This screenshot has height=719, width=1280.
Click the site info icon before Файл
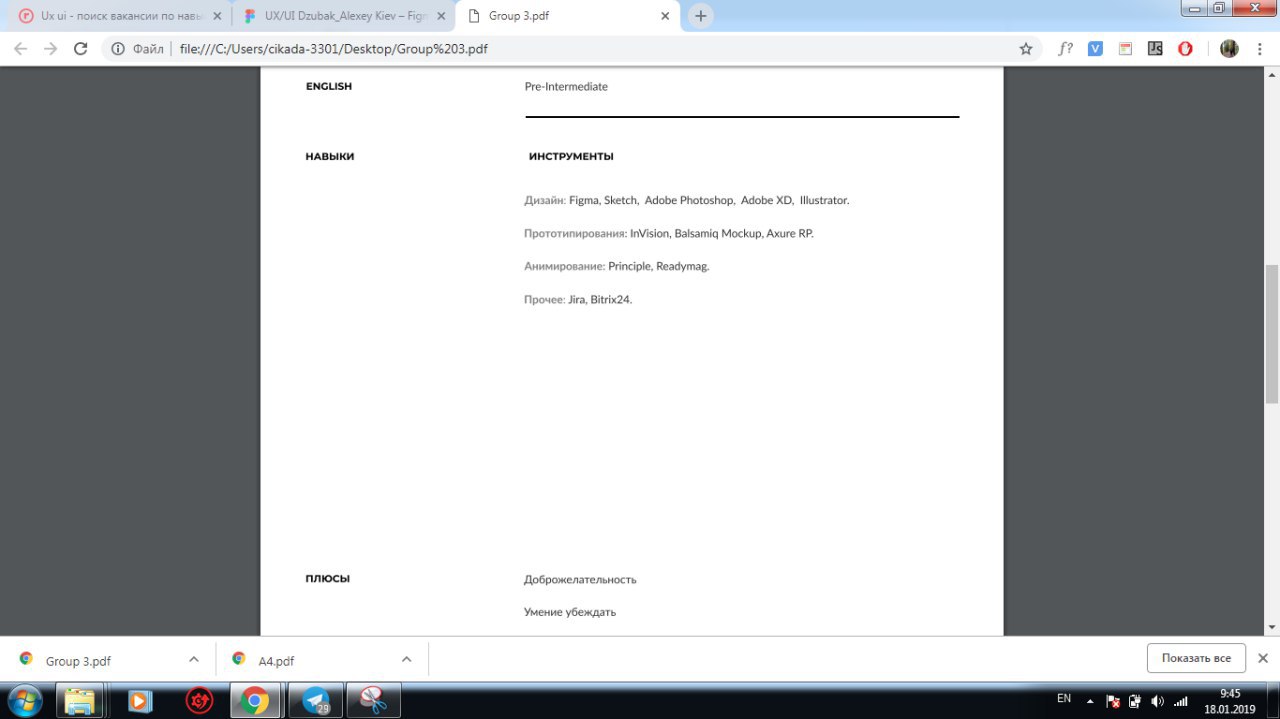click(118, 48)
